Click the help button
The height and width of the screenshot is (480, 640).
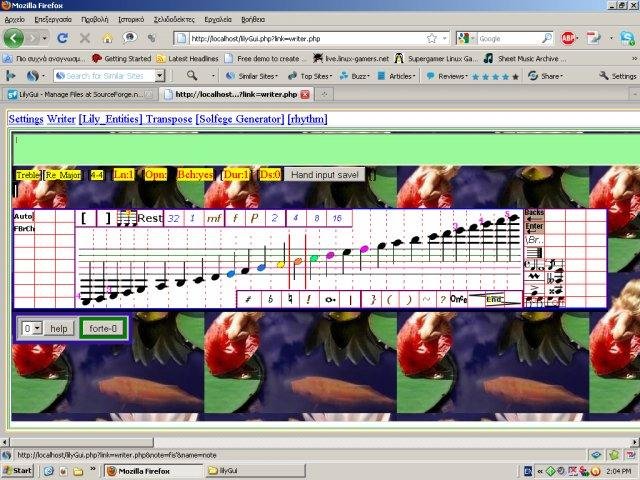(59, 328)
